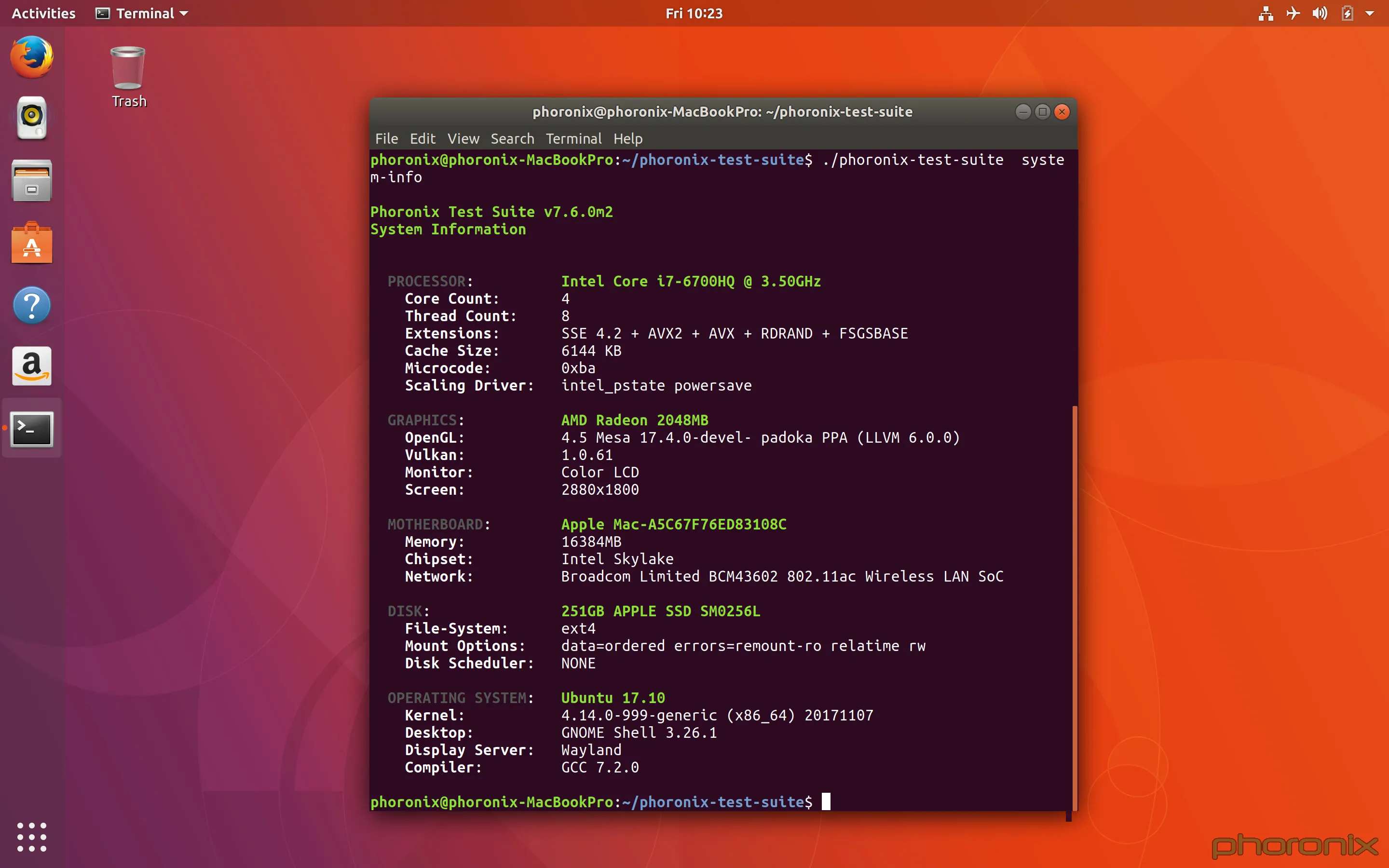The image size is (1389, 868).
Task: Click '4.14.0-999-generic (x86_64) 20171107' kernel text
Action: point(717,715)
